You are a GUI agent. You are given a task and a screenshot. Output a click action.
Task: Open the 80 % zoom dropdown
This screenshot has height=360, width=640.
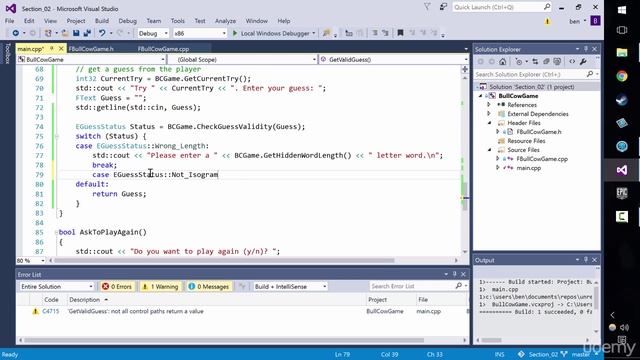point(31,260)
